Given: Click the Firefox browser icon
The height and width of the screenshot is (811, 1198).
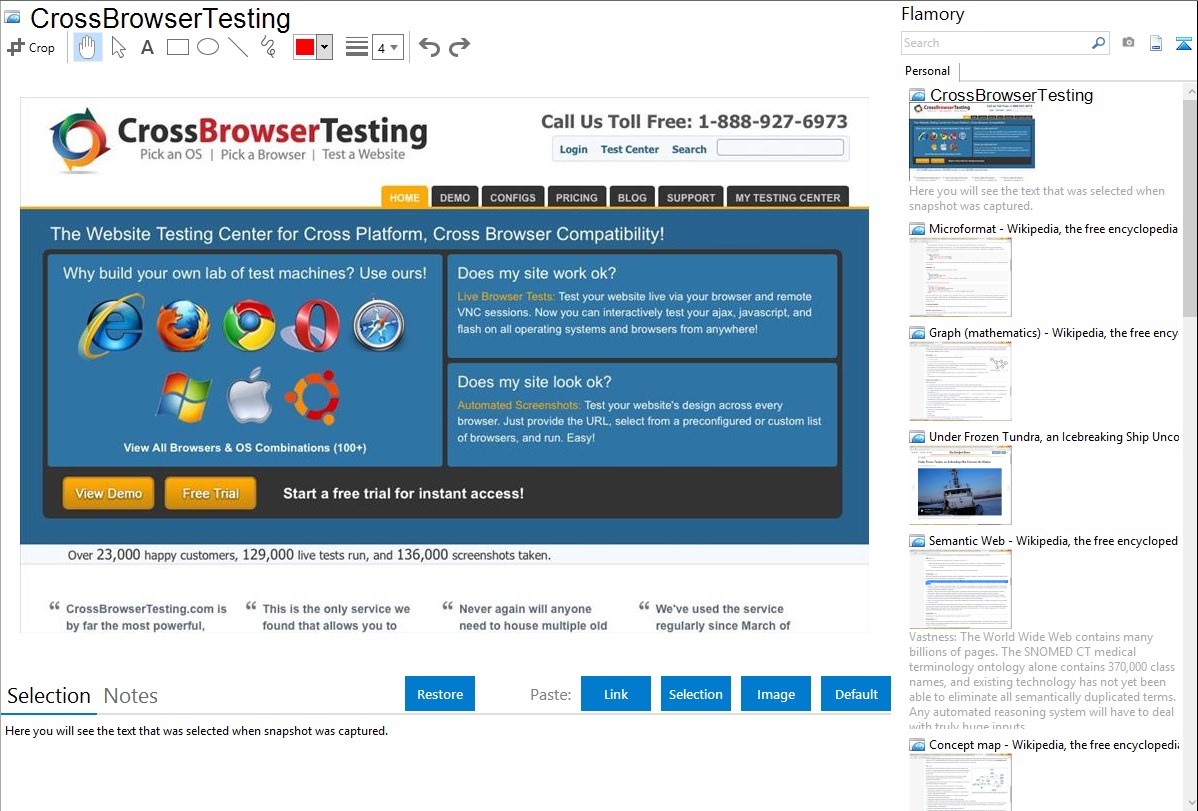Looking at the screenshot, I should pyautogui.click(x=183, y=326).
